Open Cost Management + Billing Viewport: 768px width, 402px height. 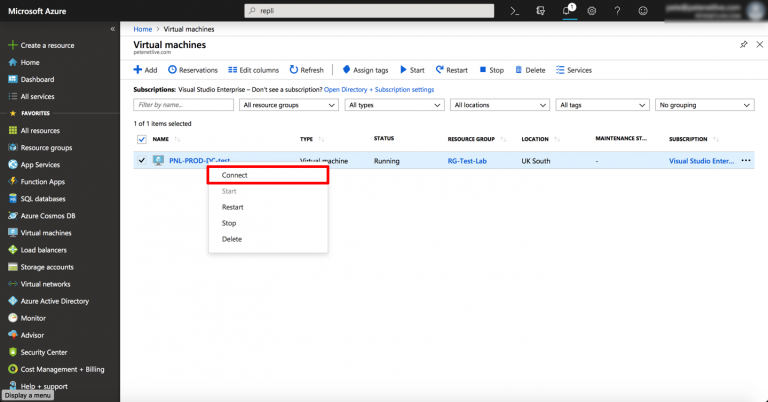click(56, 369)
